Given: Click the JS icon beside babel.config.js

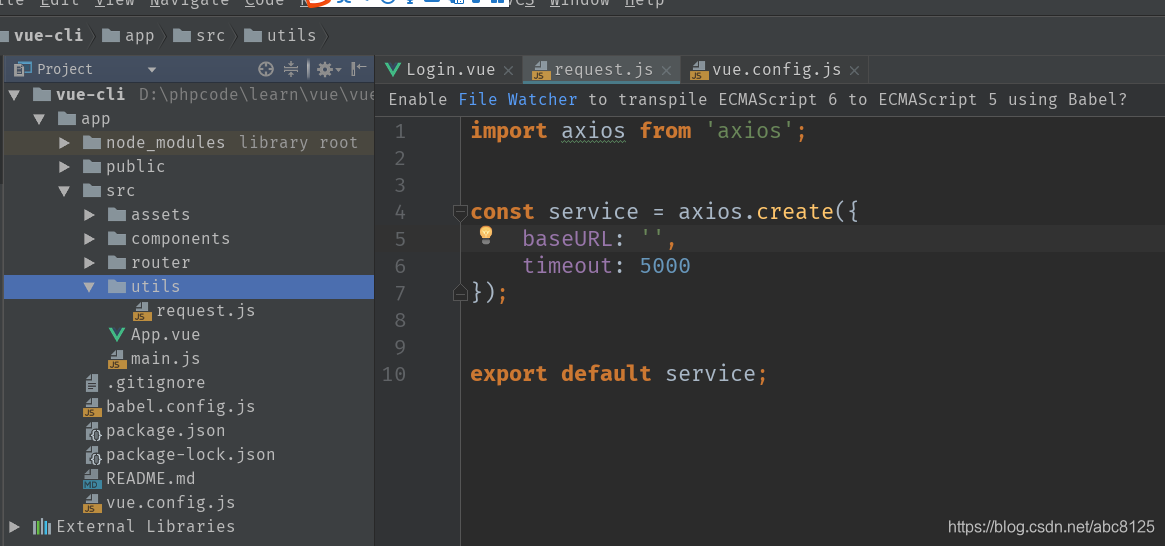Looking at the screenshot, I should coord(92,407).
